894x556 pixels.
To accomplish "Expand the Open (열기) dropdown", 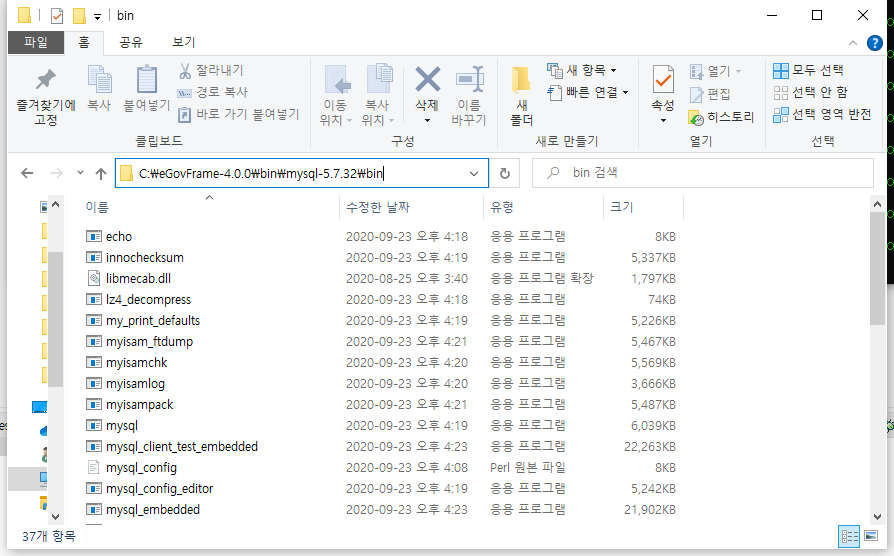I will [x=738, y=71].
